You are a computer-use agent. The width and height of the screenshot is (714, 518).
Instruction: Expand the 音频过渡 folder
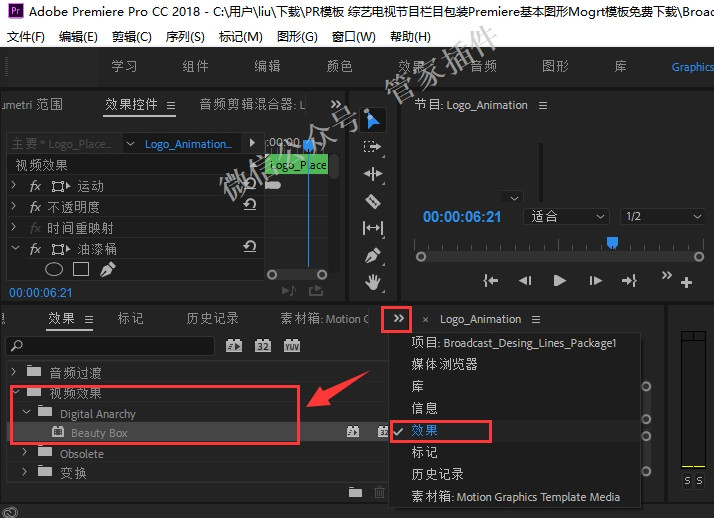click(x=14, y=371)
